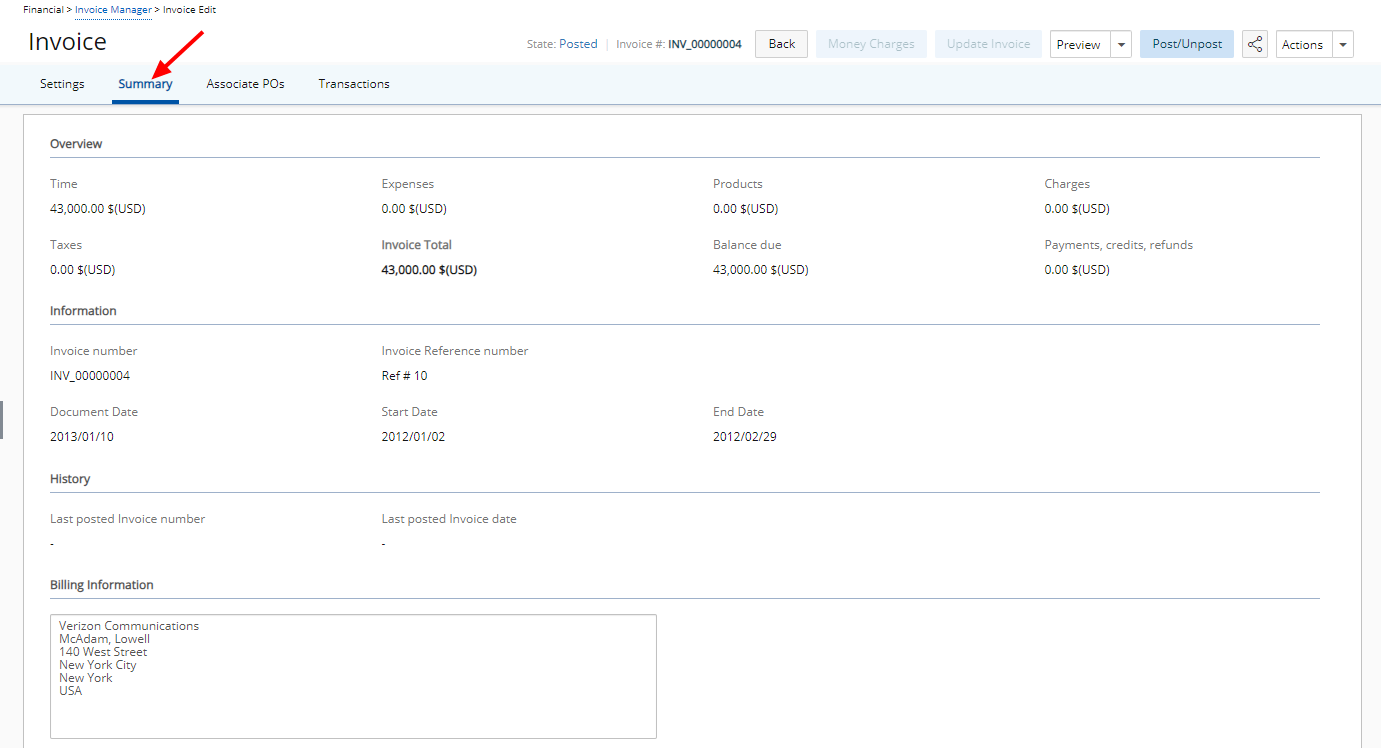This screenshot has height=748, width=1381.
Task: Click the USA address line
Action: 71,691
